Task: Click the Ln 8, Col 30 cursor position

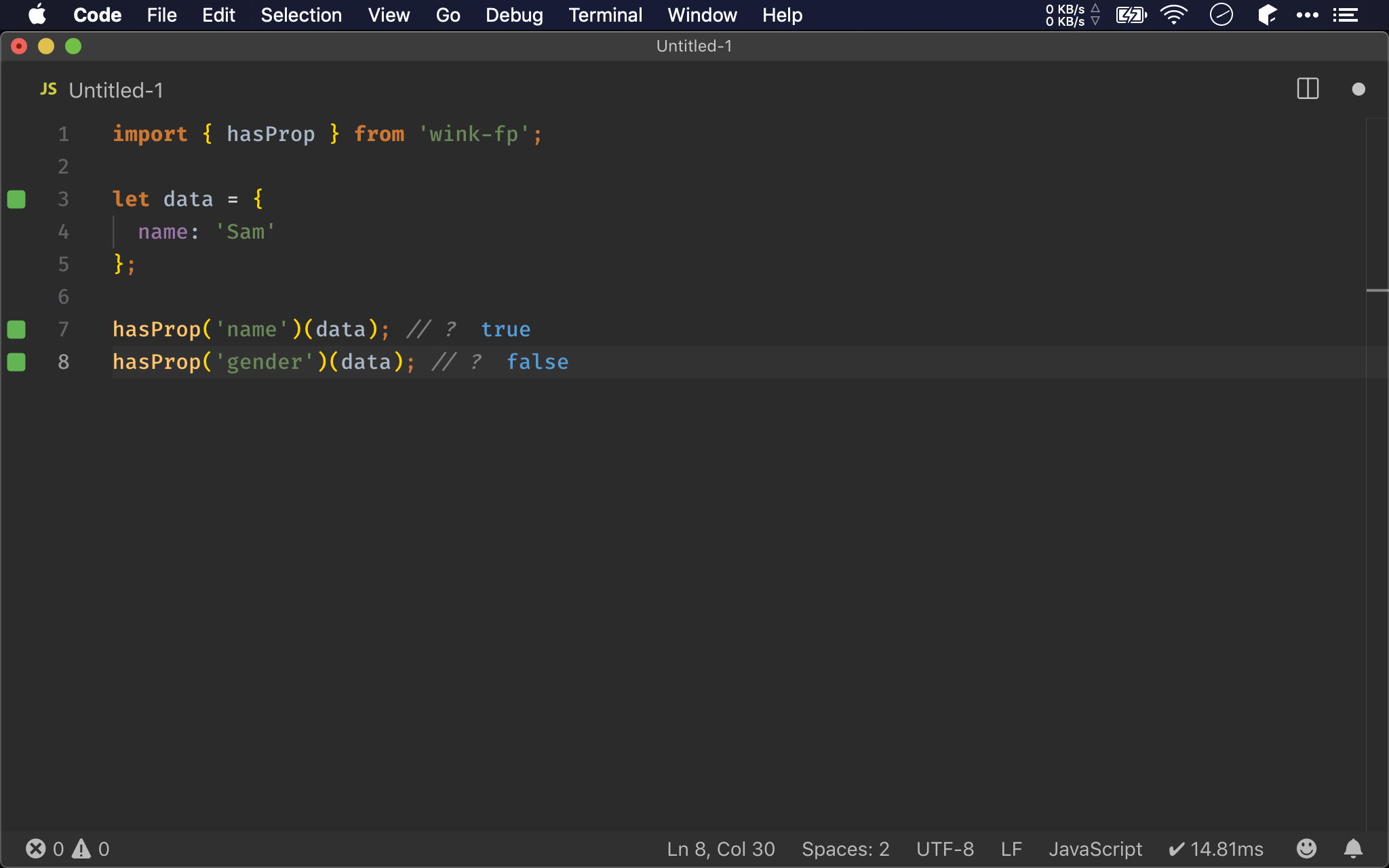Action: [721, 849]
